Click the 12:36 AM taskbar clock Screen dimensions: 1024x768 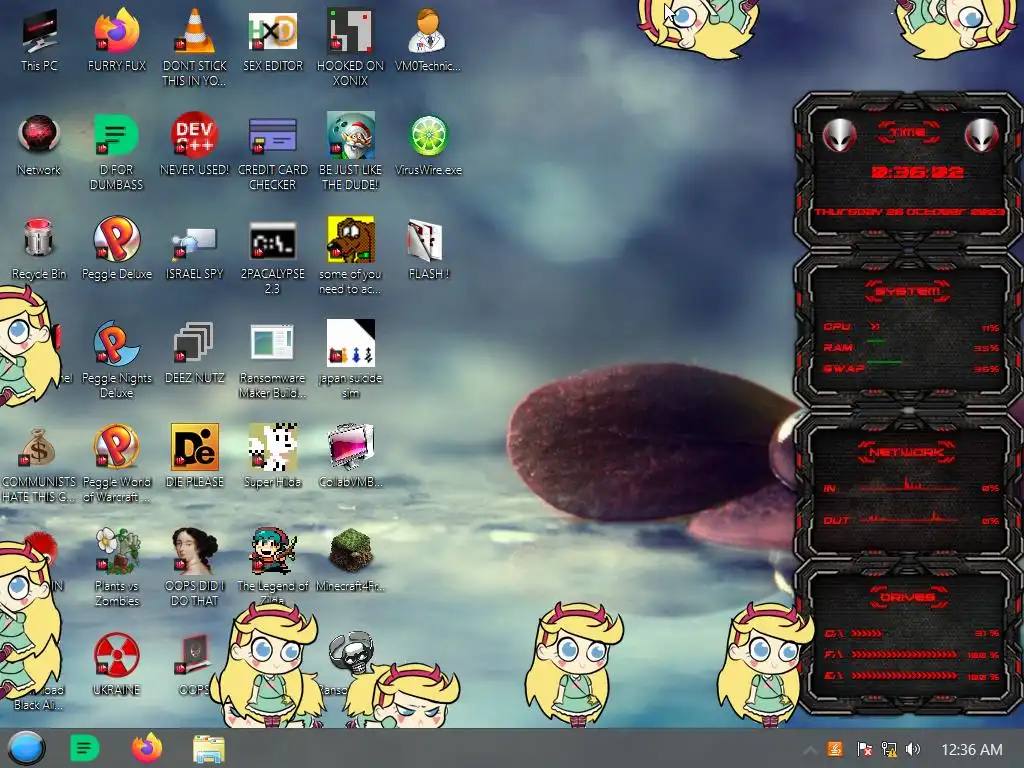(971, 750)
